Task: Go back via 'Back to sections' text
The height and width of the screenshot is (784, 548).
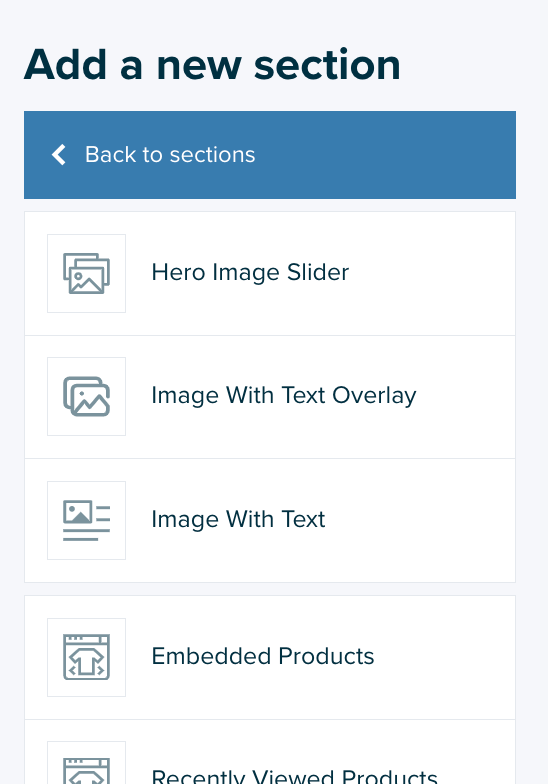Action: tap(170, 154)
